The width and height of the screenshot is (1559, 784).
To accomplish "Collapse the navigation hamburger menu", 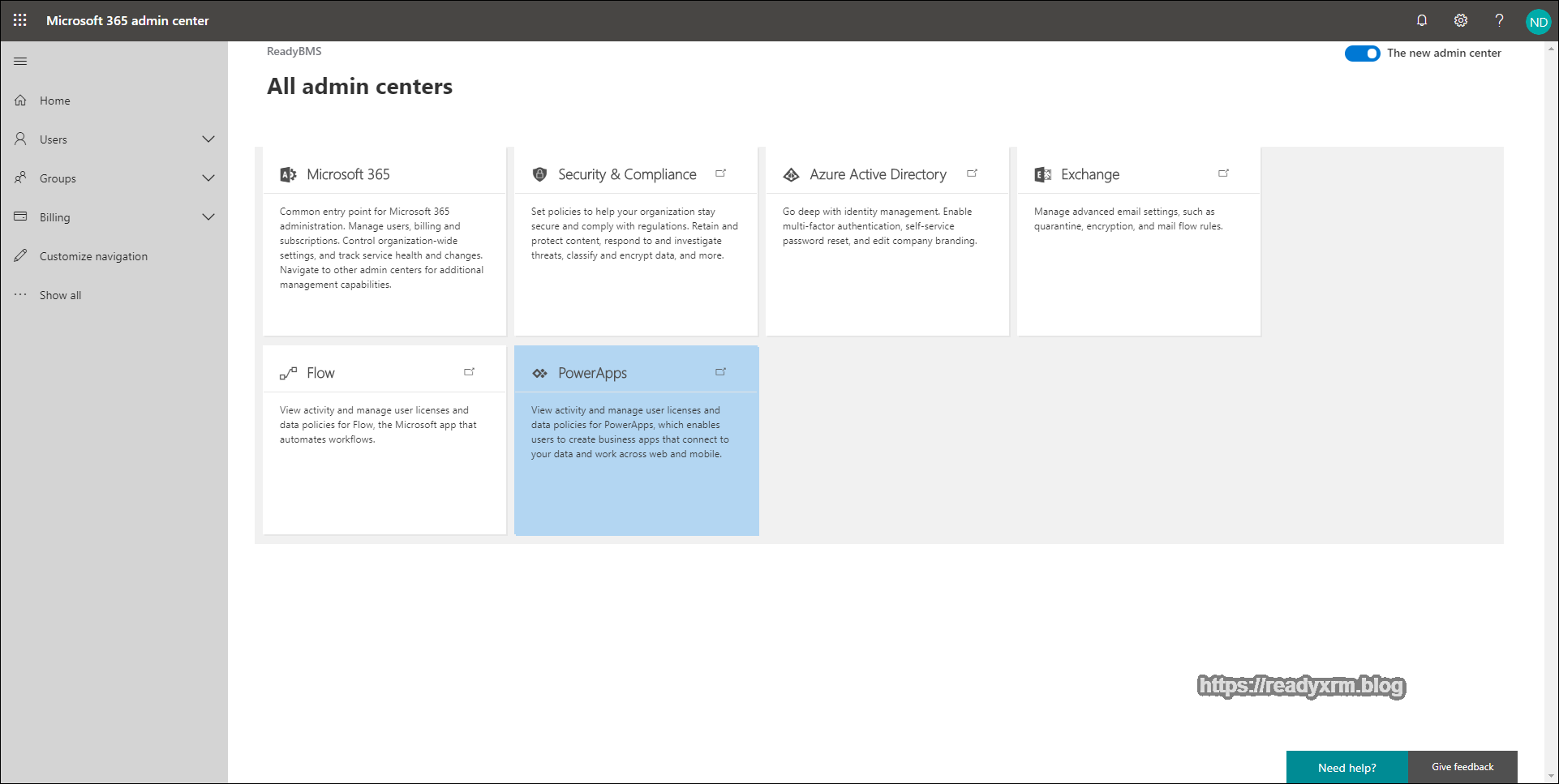I will click(20, 61).
